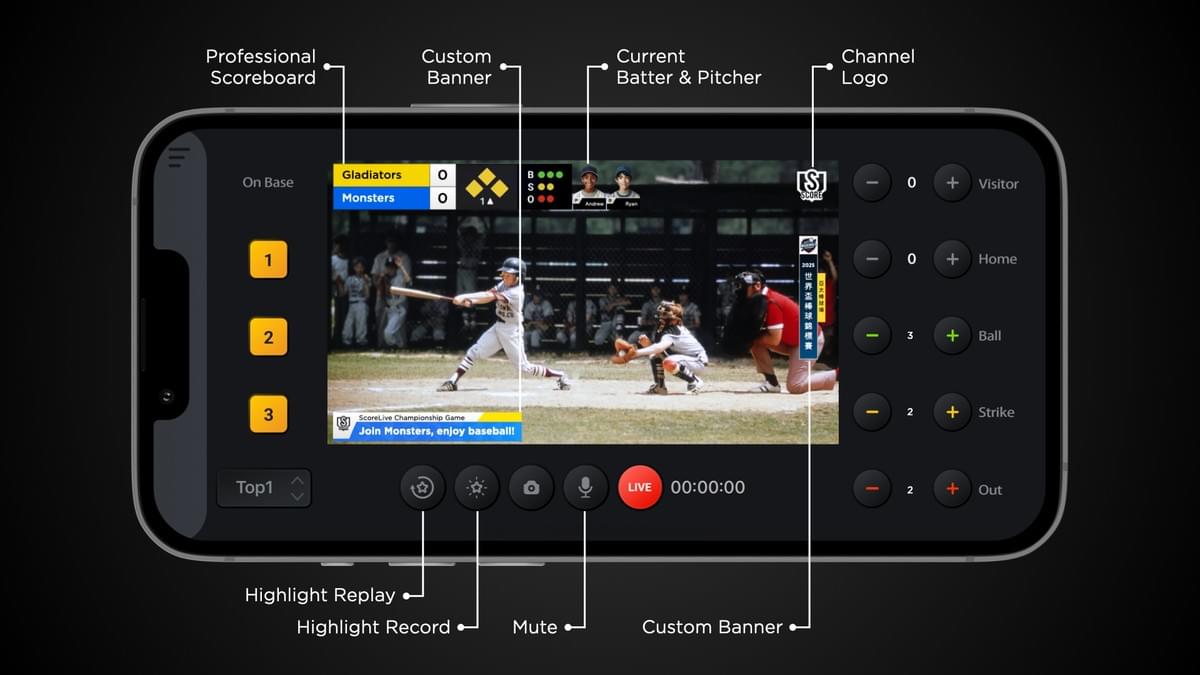
Task: Decrease the Visitor score
Action: tap(872, 183)
